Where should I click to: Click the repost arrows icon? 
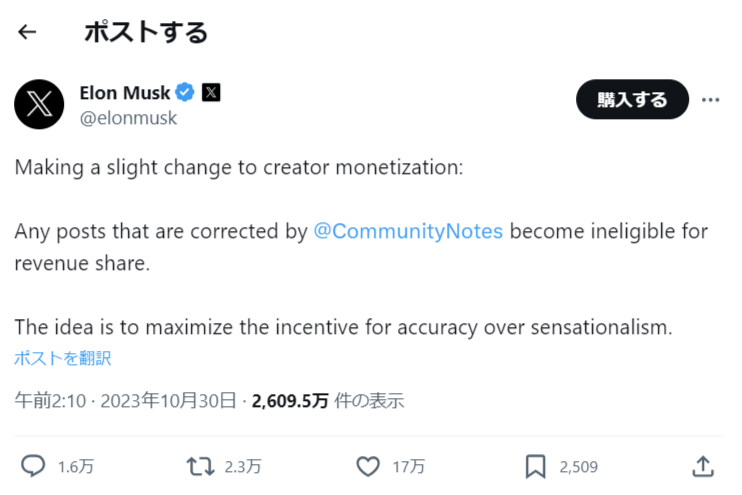point(199,466)
